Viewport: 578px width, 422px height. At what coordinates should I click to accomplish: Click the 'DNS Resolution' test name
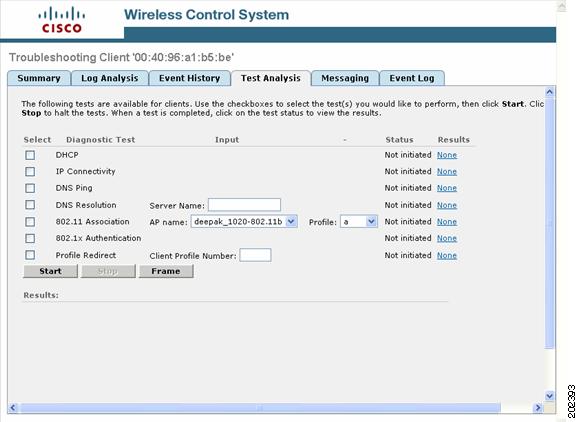coord(86,205)
